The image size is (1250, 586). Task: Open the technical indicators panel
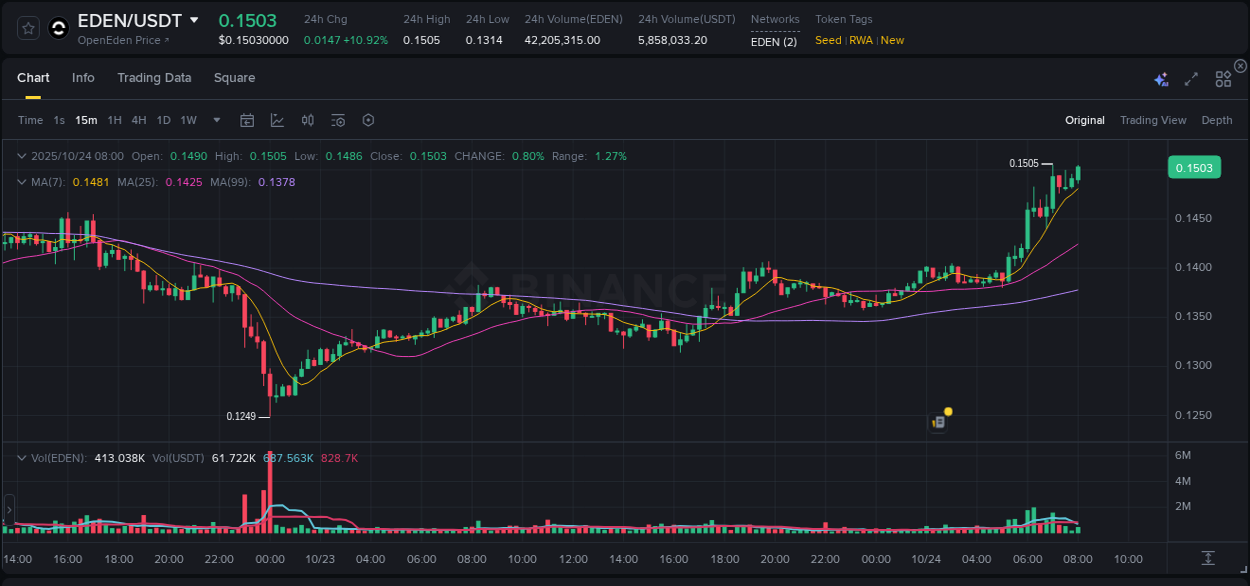click(x=307, y=119)
